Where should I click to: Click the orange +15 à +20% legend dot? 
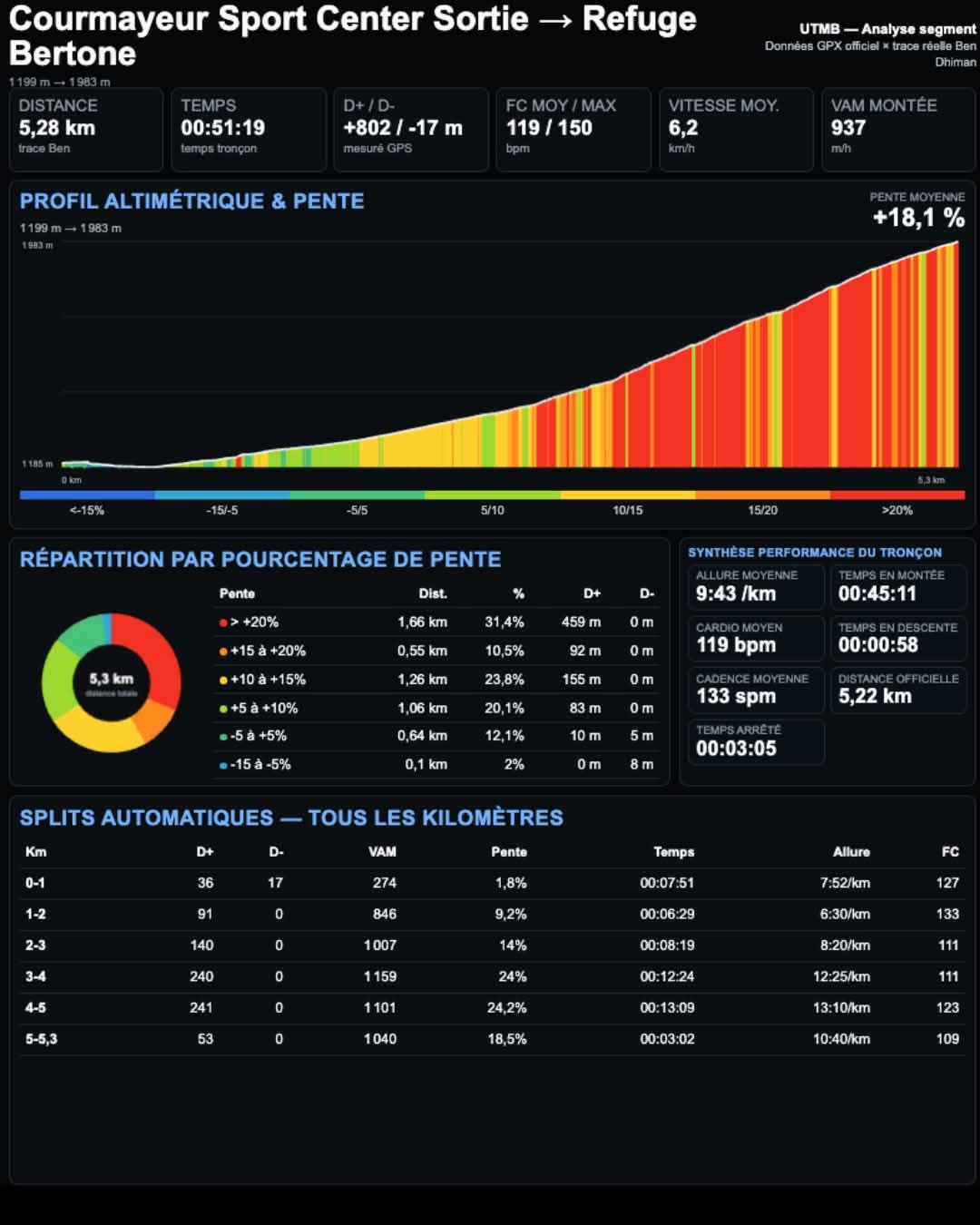[x=223, y=652]
